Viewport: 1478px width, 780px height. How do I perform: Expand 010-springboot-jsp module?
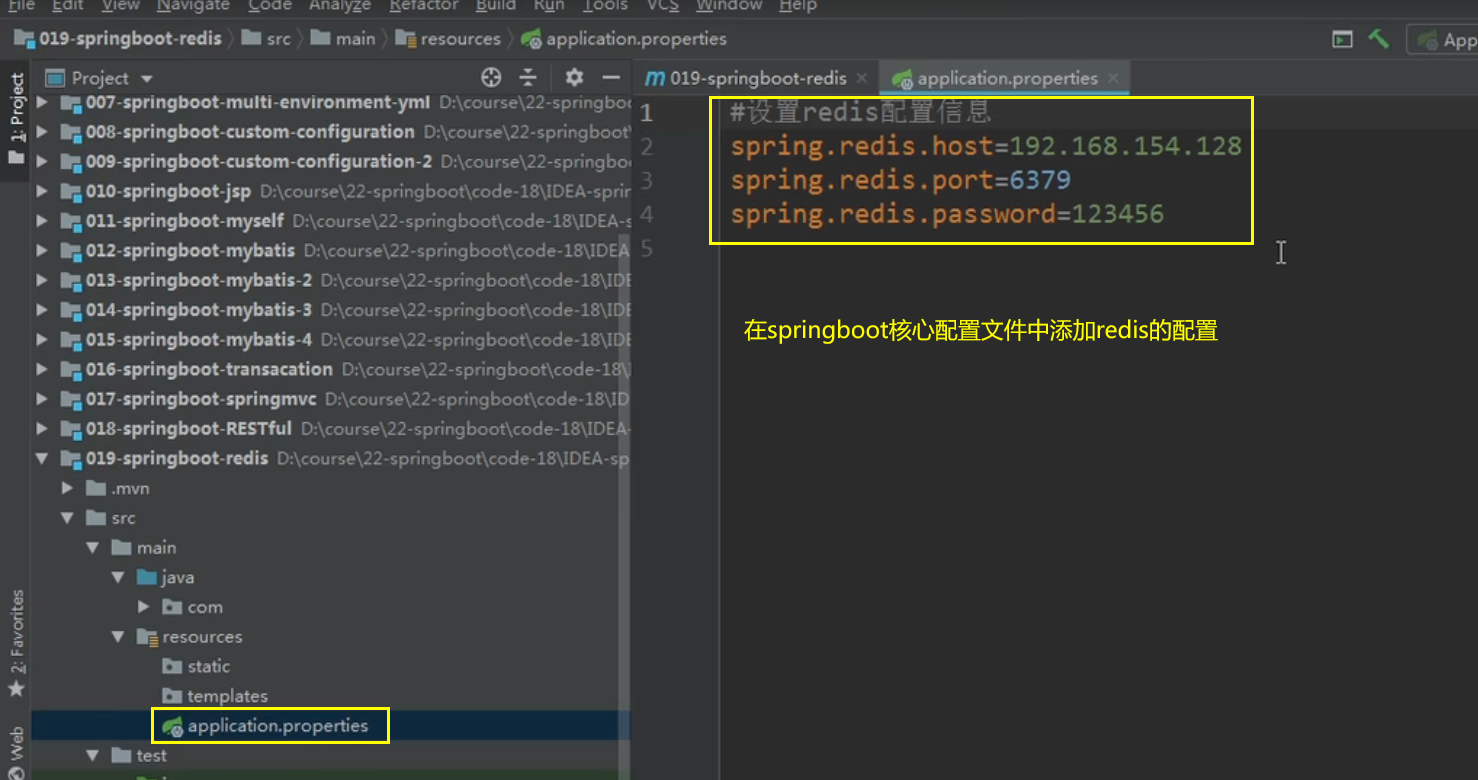[x=42, y=191]
